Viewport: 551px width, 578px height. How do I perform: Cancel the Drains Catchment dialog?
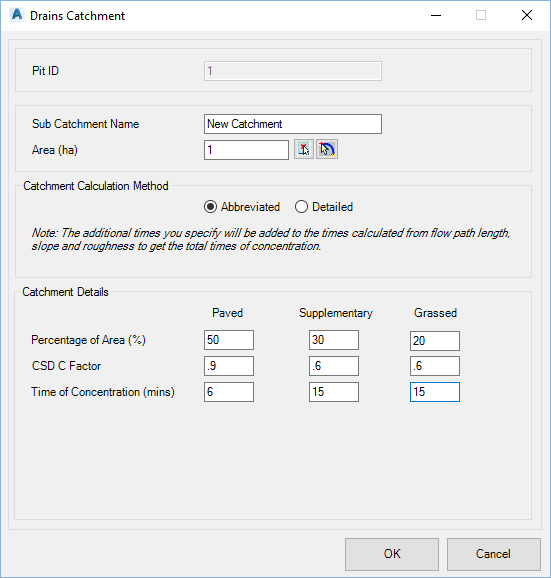(x=494, y=554)
